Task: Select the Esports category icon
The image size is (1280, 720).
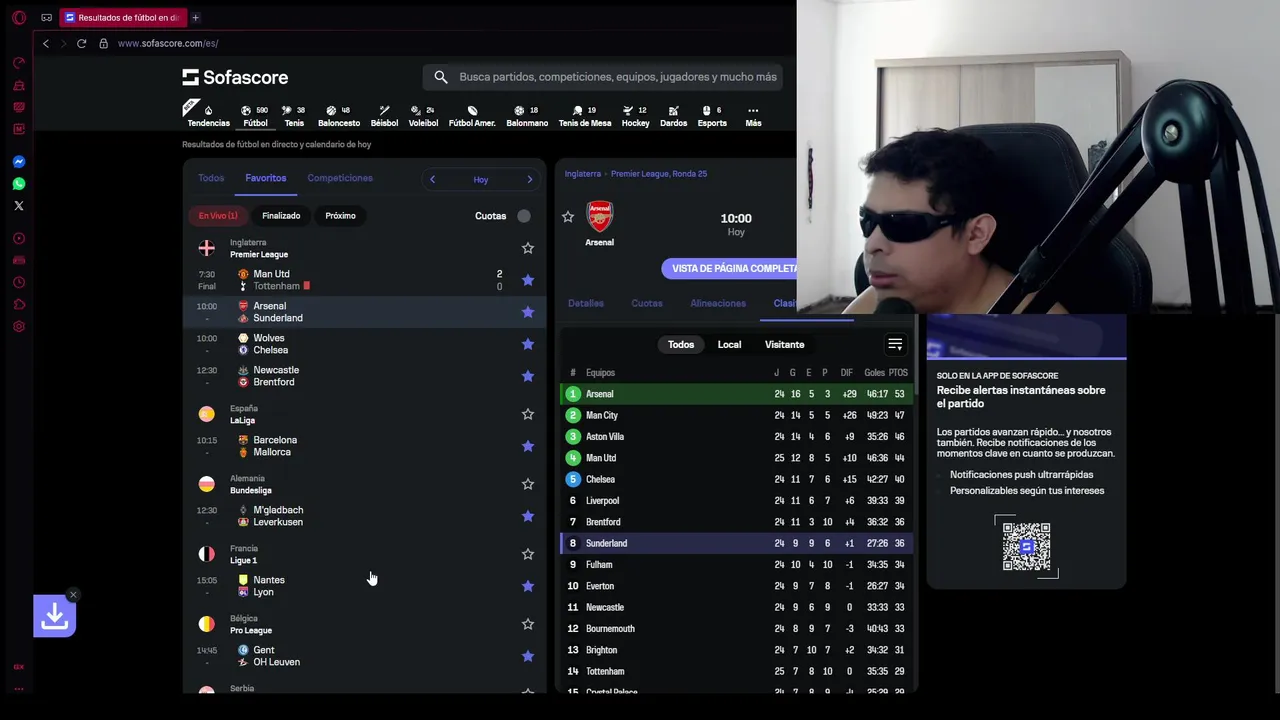Action: tap(712, 116)
